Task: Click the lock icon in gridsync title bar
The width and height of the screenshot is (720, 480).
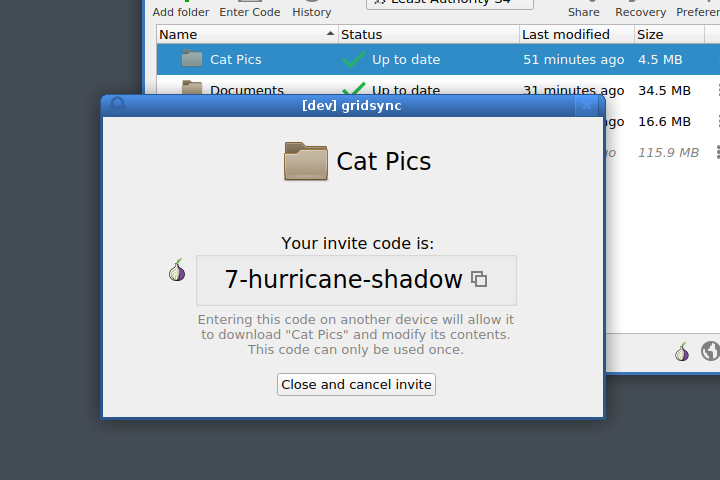Action: [x=117, y=106]
